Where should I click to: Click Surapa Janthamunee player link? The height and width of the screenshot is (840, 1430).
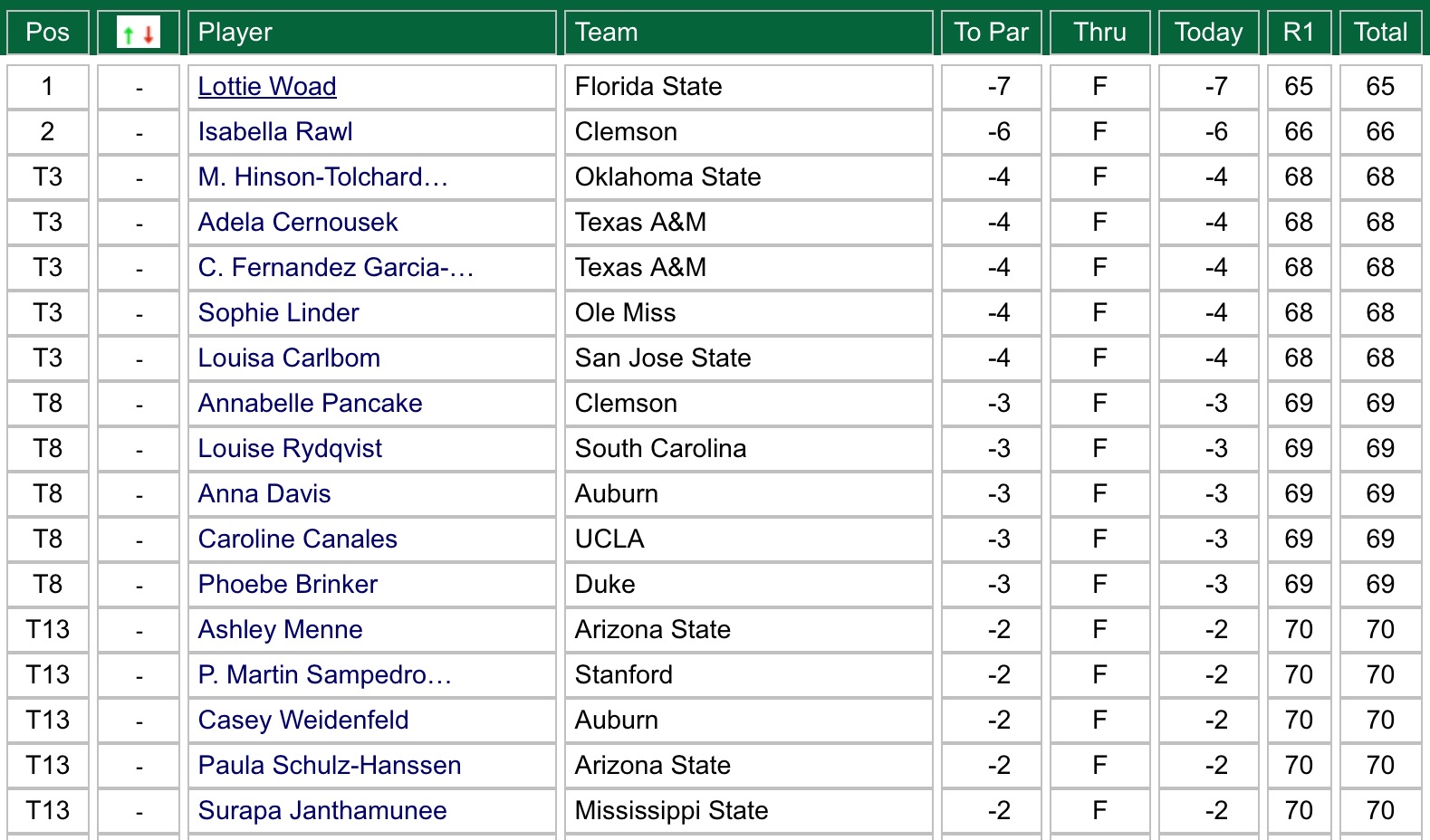coord(322,811)
